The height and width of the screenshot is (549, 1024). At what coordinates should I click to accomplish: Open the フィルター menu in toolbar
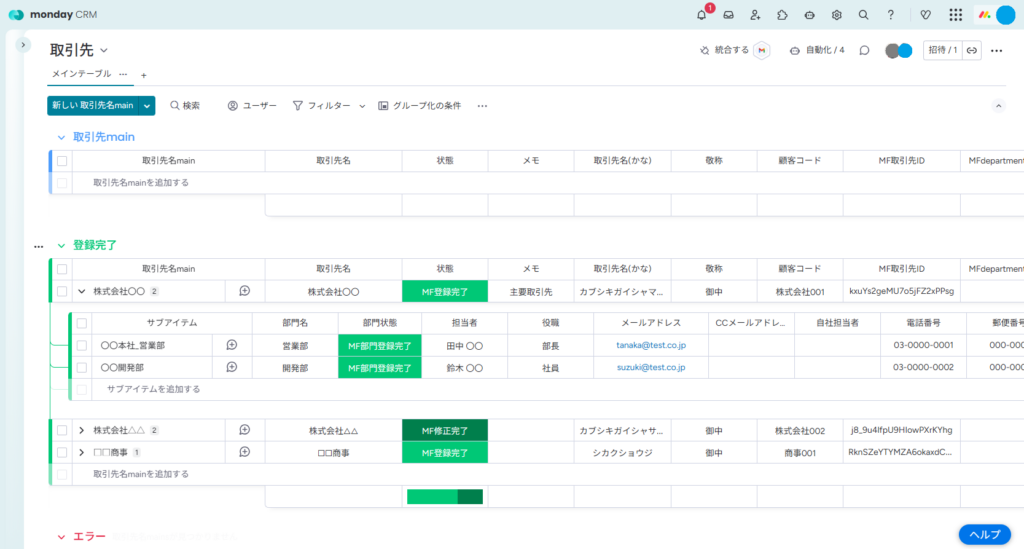tap(321, 105)
